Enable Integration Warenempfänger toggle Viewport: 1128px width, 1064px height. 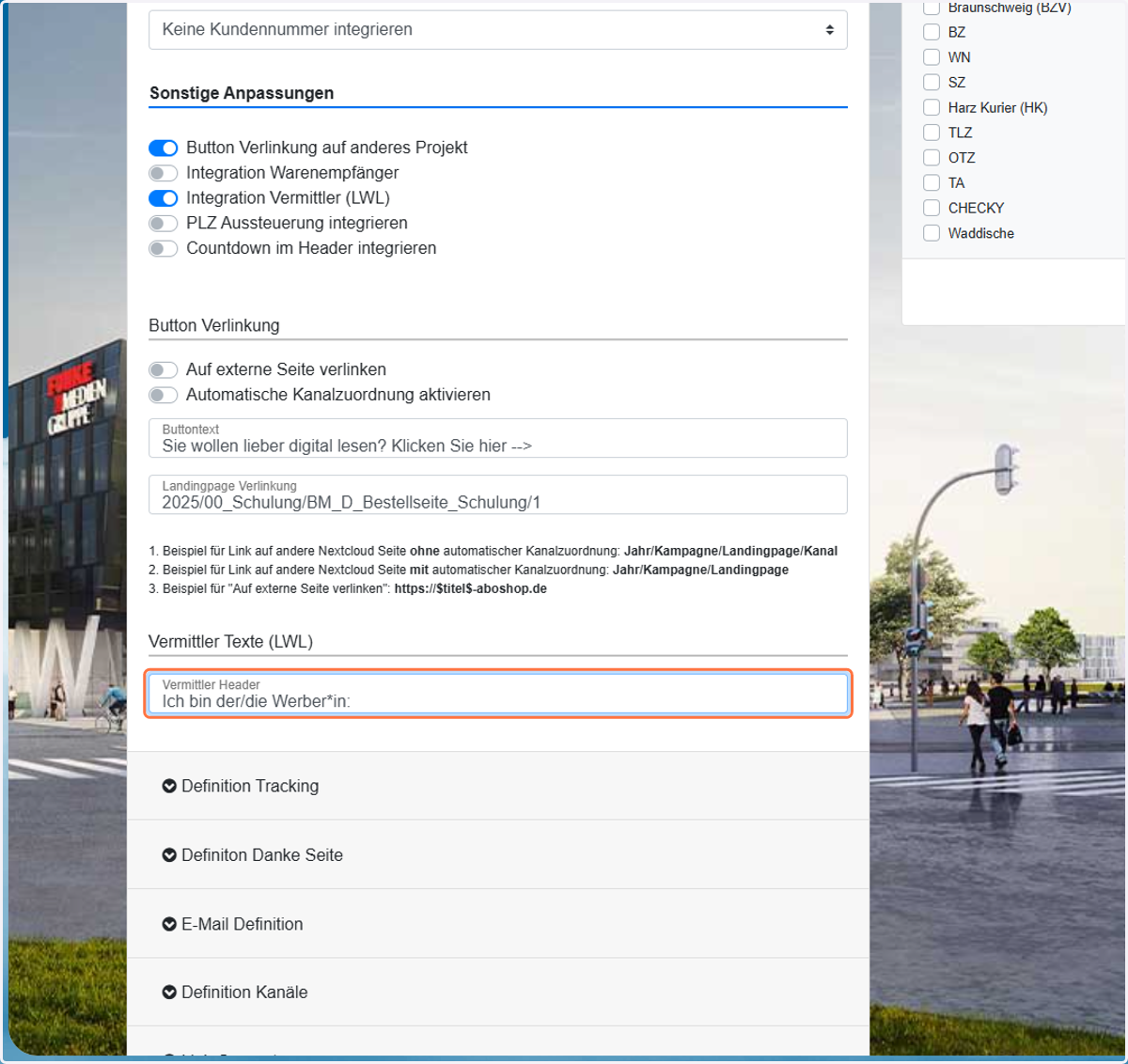tap(164, 173)
